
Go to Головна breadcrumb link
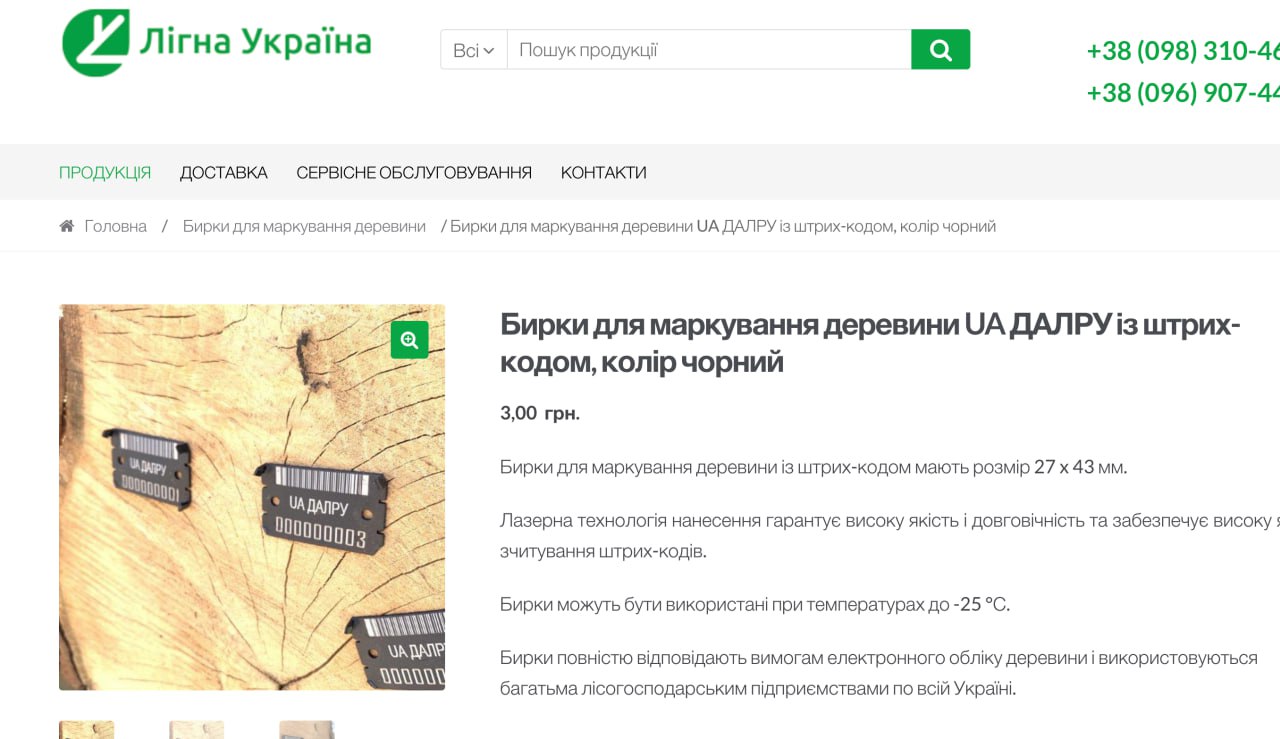point(116,226)
